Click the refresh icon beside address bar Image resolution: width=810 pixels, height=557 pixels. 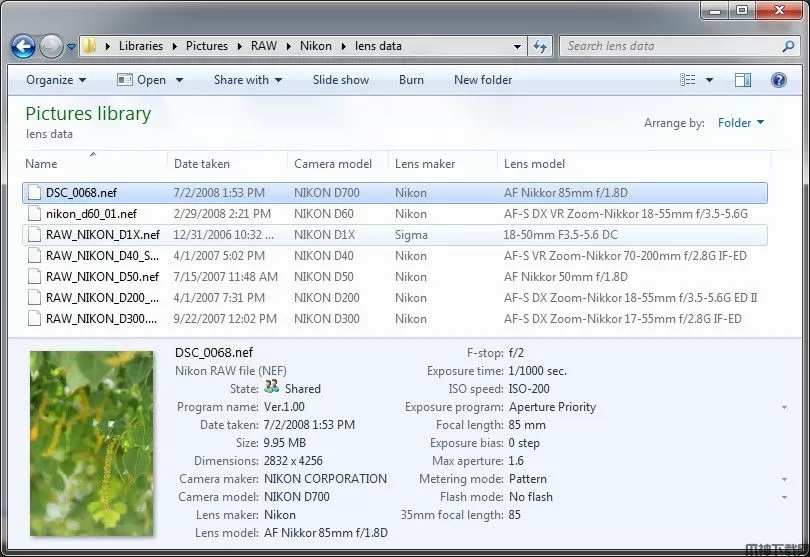coord(540,46)
